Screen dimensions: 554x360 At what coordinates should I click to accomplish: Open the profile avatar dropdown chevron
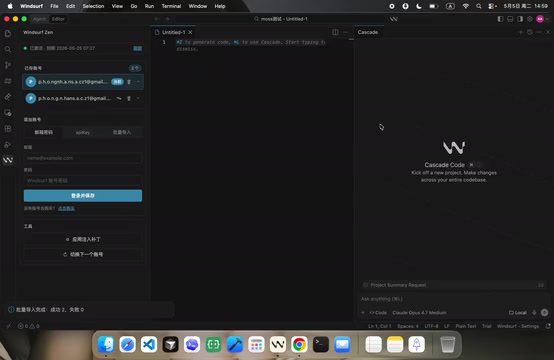tap(548, 19)
